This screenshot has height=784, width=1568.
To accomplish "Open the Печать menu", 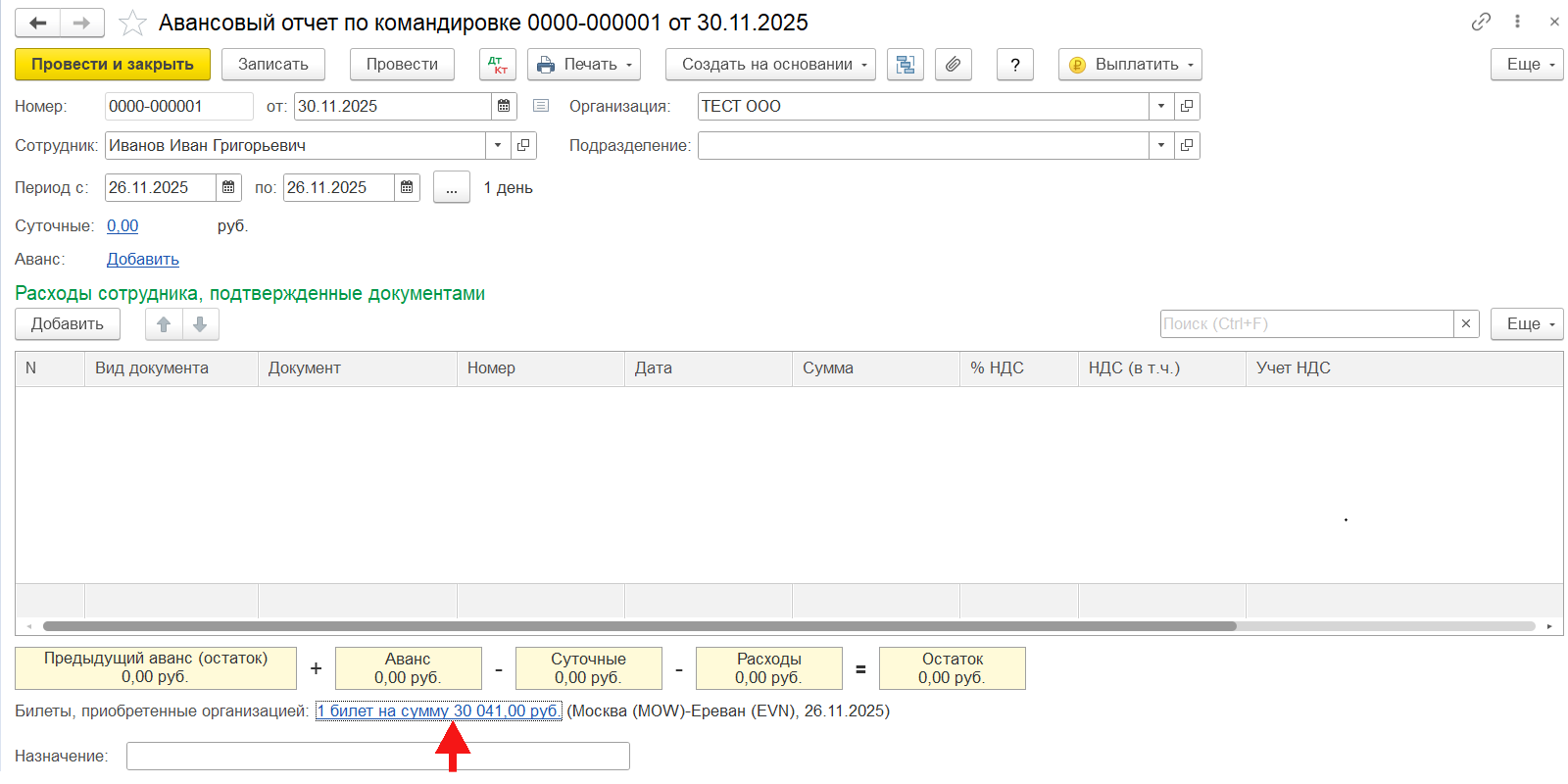I will (584, 65).
